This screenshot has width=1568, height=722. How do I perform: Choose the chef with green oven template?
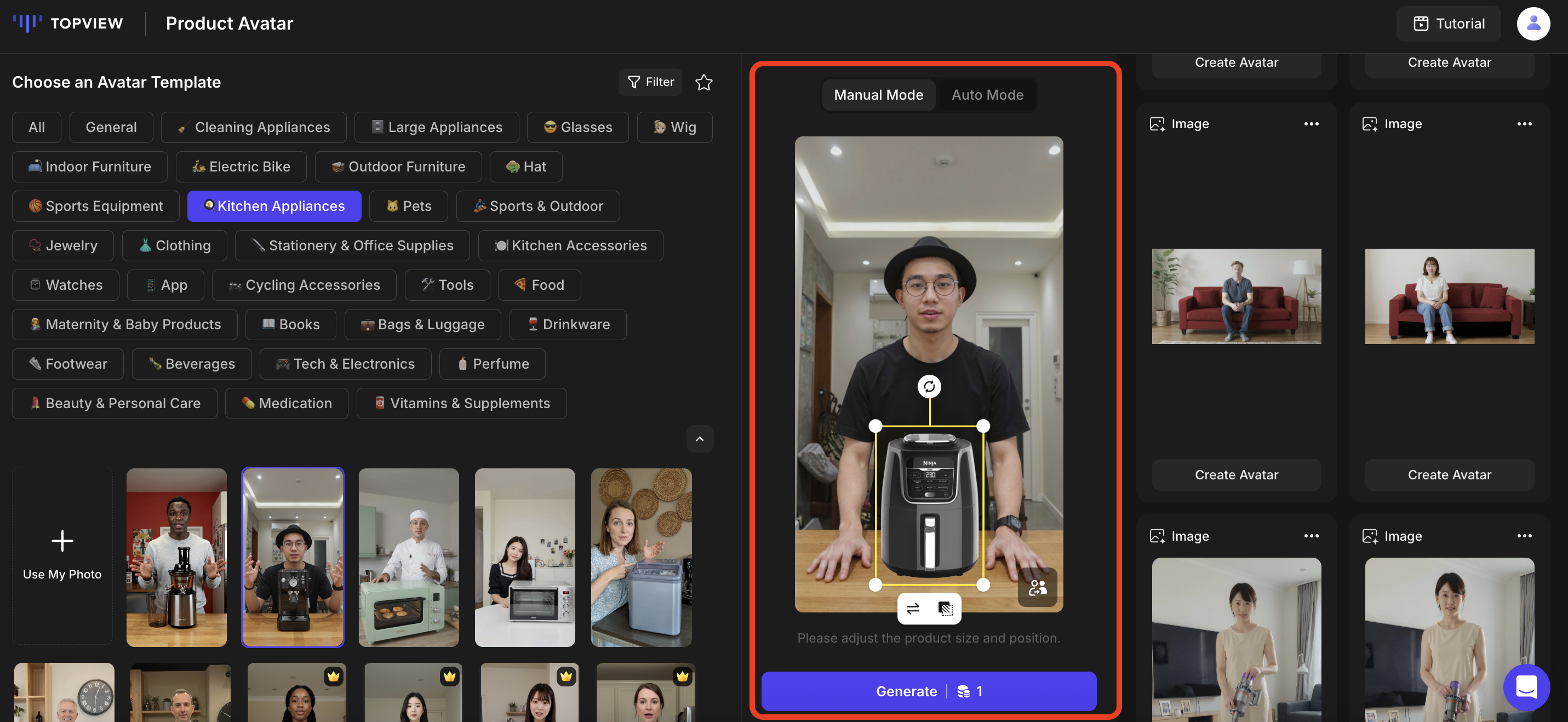tap(408, 557)
